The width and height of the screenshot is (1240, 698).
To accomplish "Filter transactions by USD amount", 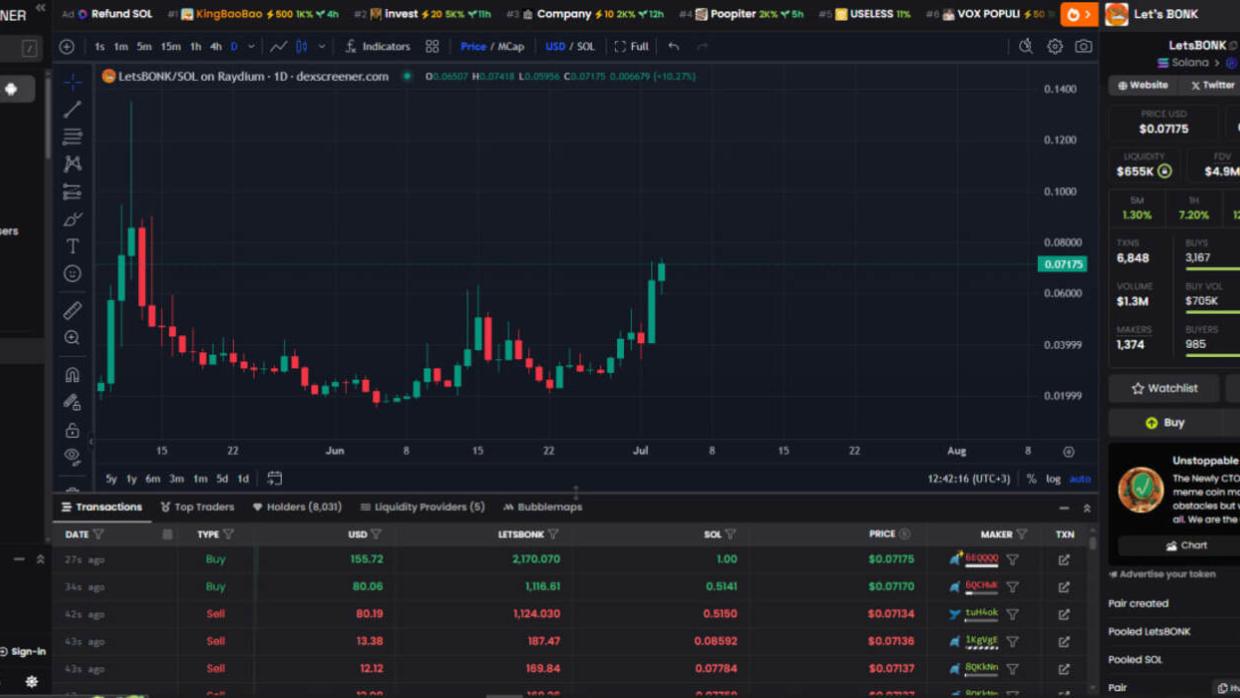I will (376, 535).
